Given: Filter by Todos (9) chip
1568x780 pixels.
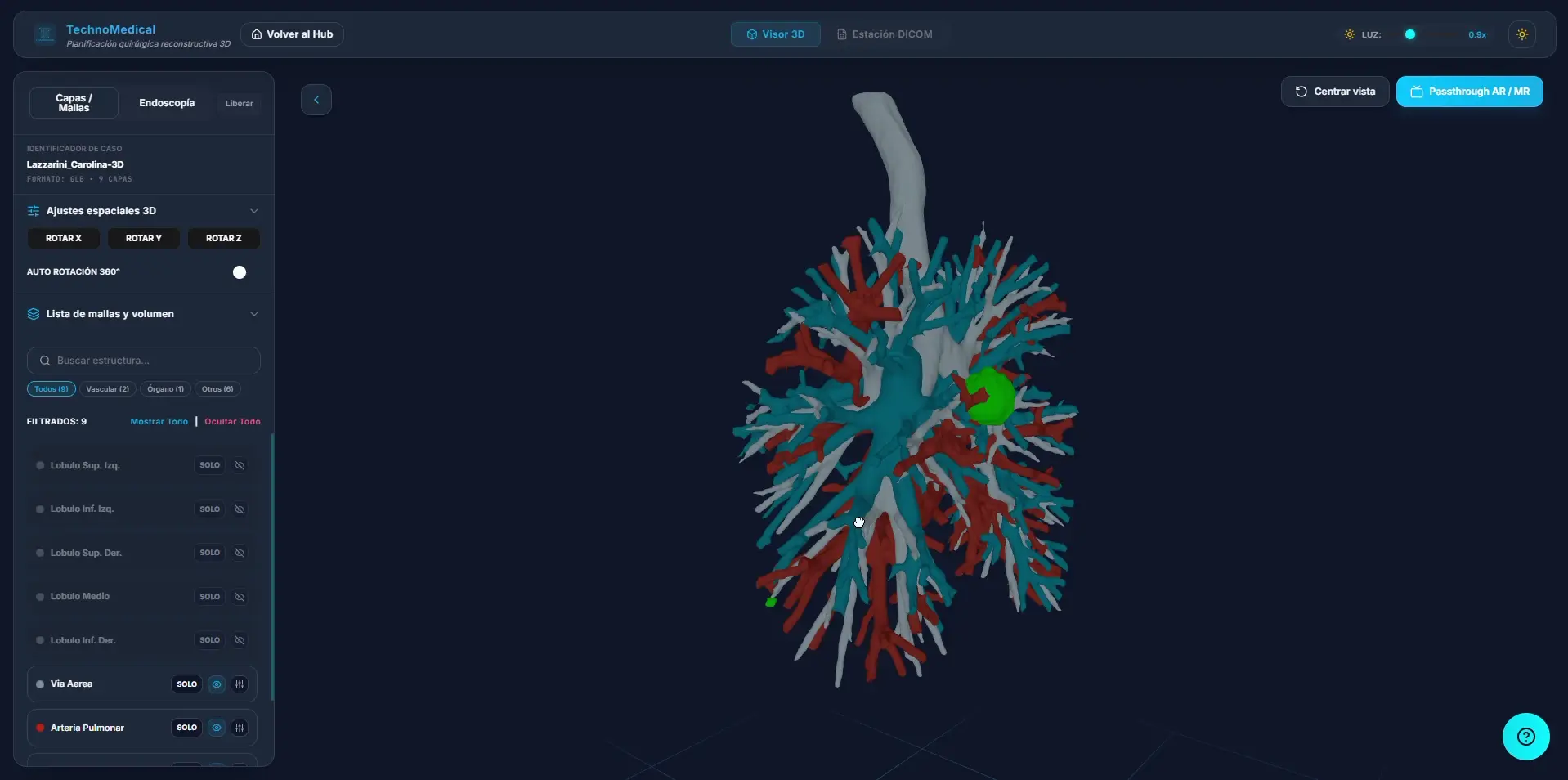Looking at the screenshot, I should click(x=52, y=389).
